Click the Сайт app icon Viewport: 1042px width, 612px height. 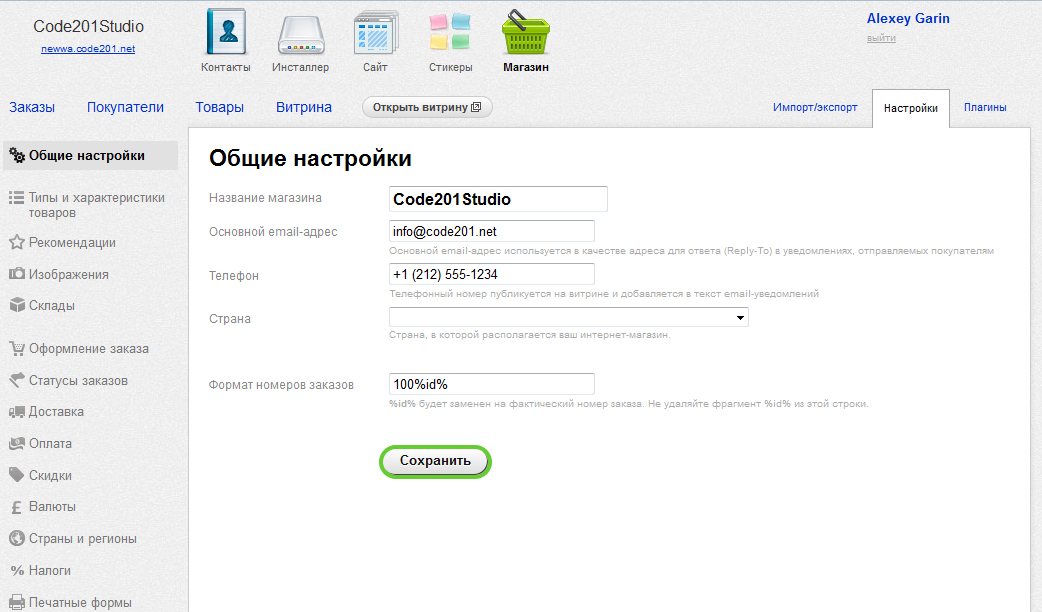375,35
